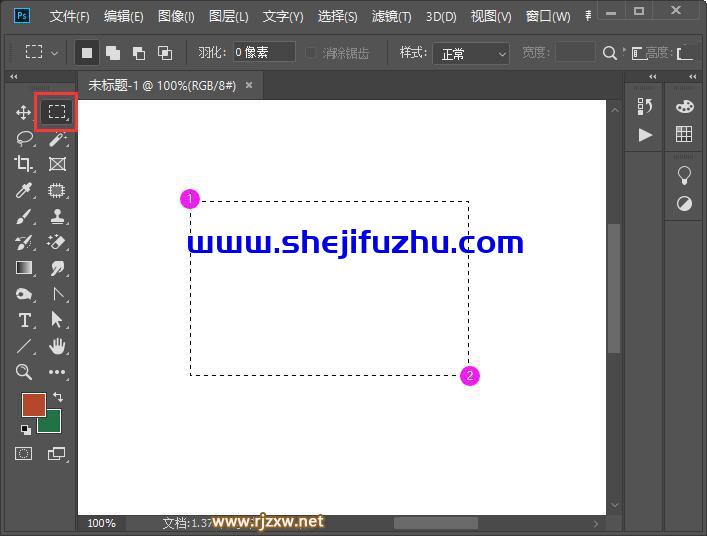Choose Subtract from selection mode
This screenshot has width=707, height=536.
point(139,53)
